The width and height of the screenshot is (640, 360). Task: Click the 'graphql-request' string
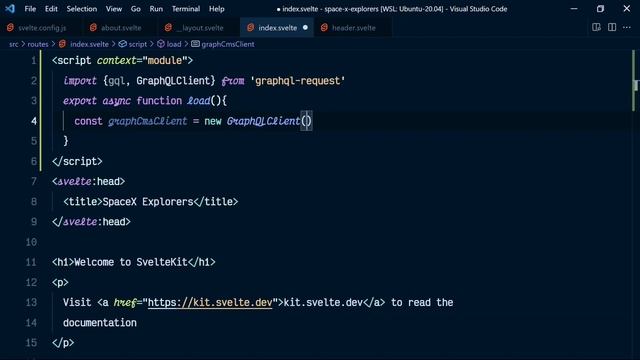pyautogui.click(x=298, y=81)
